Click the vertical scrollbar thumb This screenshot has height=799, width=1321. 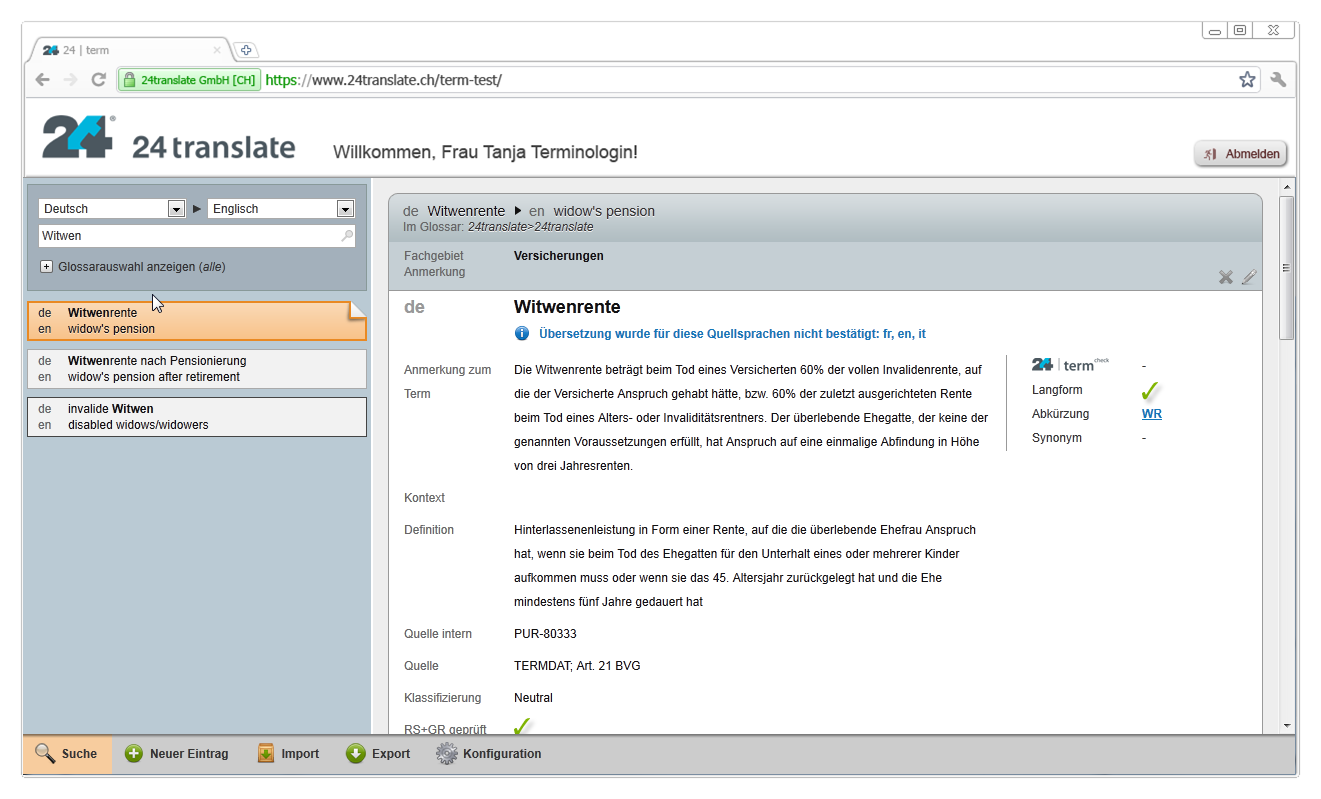coord(1287,268)
